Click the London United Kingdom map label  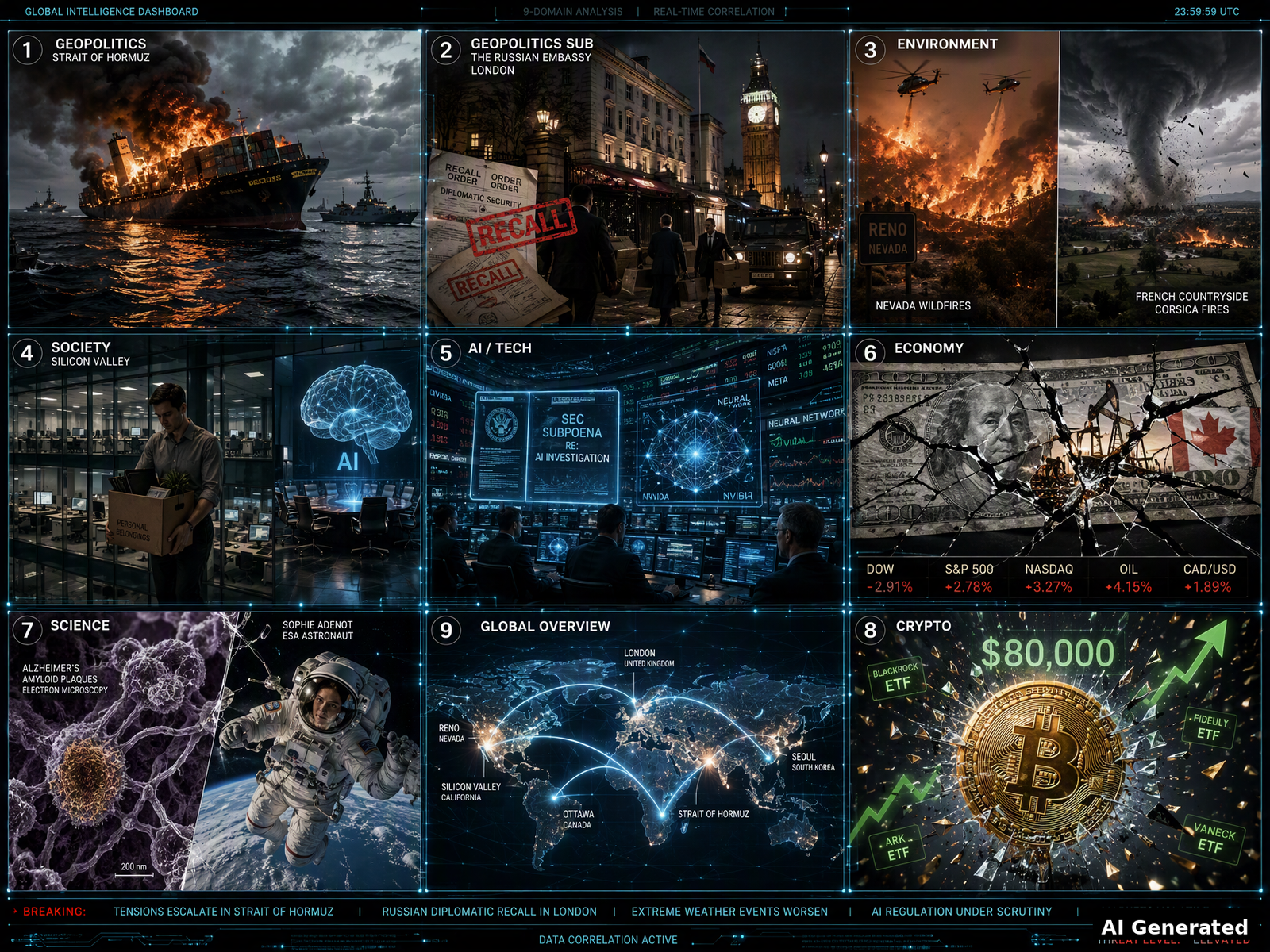click(648, 658)
